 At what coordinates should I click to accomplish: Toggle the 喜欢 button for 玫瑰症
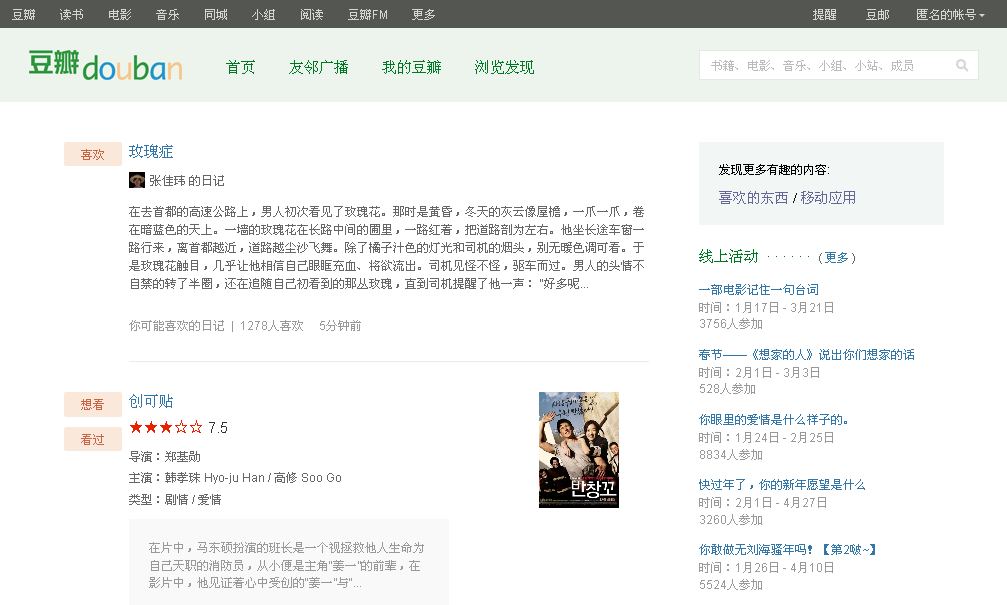coord(93,154)
